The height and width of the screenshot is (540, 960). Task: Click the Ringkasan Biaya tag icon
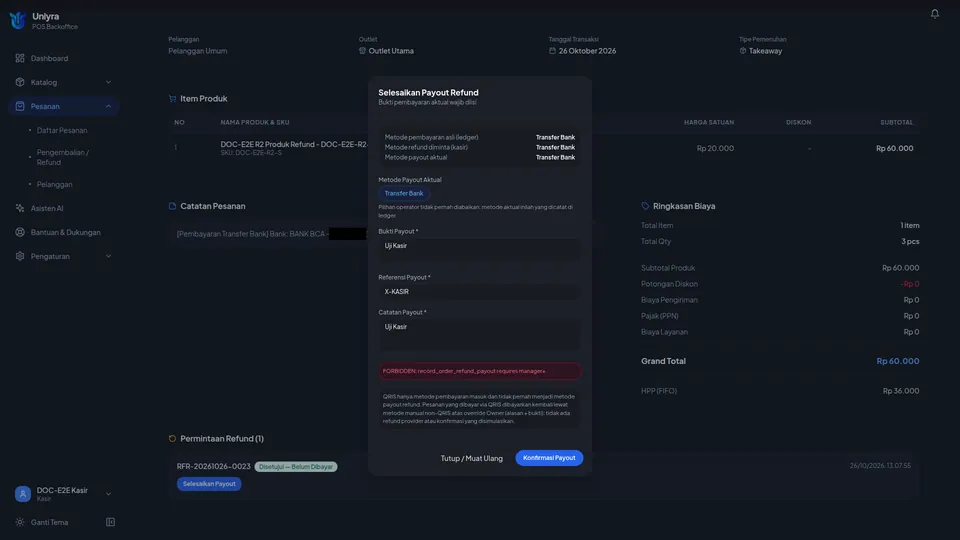click(x=645, y=206)
